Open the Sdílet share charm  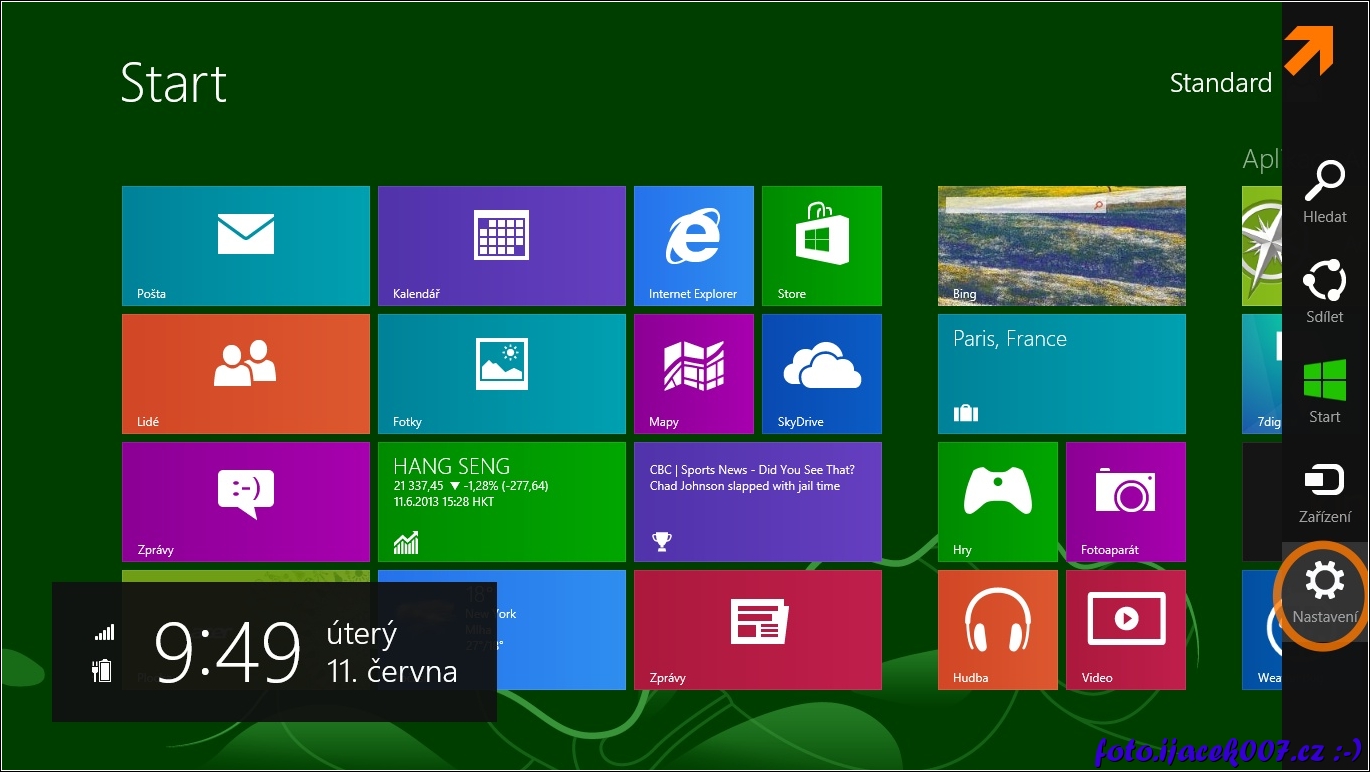(x=1324, y=291)
